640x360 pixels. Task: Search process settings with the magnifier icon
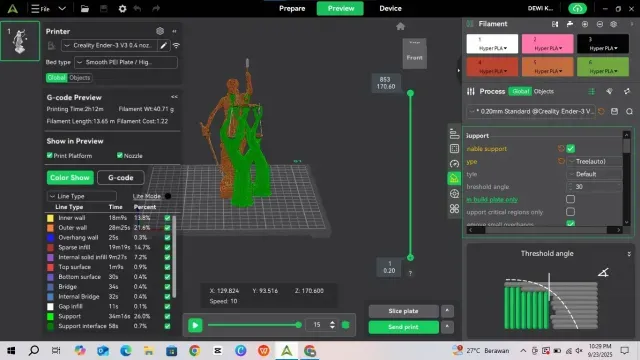point(629,111)
